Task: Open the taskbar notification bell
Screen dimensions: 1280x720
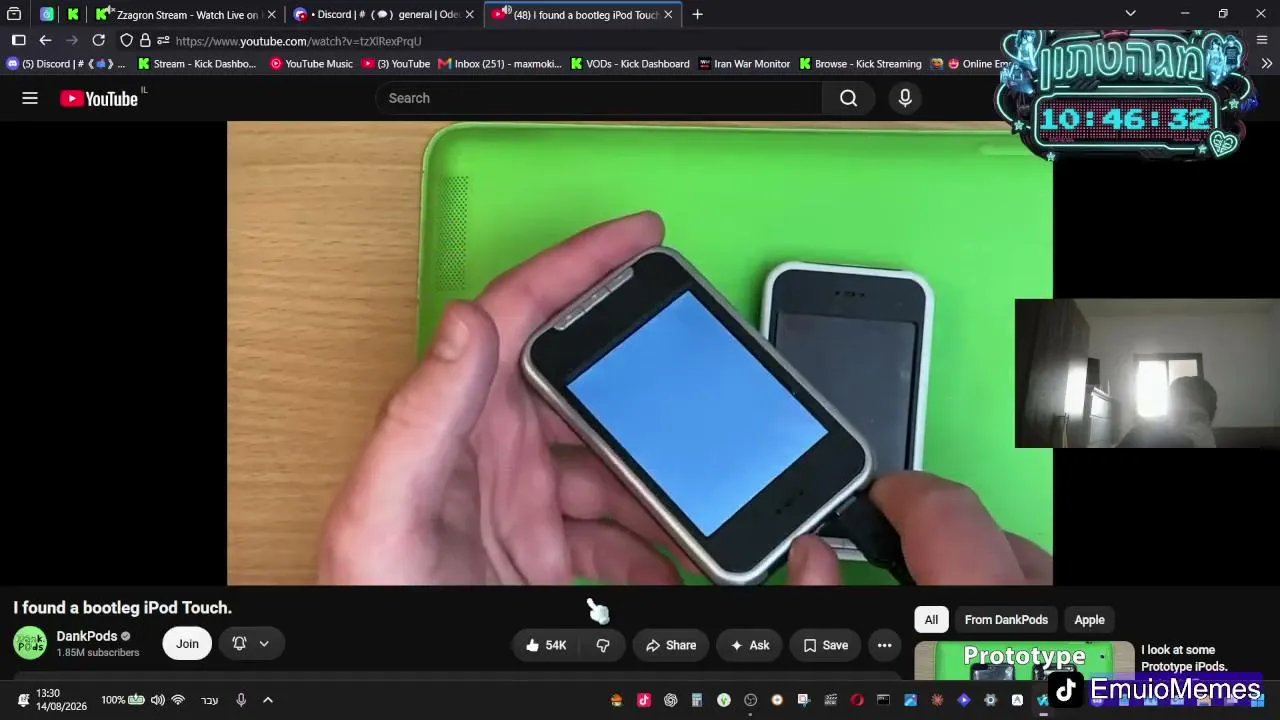Action: pos(23,700)
